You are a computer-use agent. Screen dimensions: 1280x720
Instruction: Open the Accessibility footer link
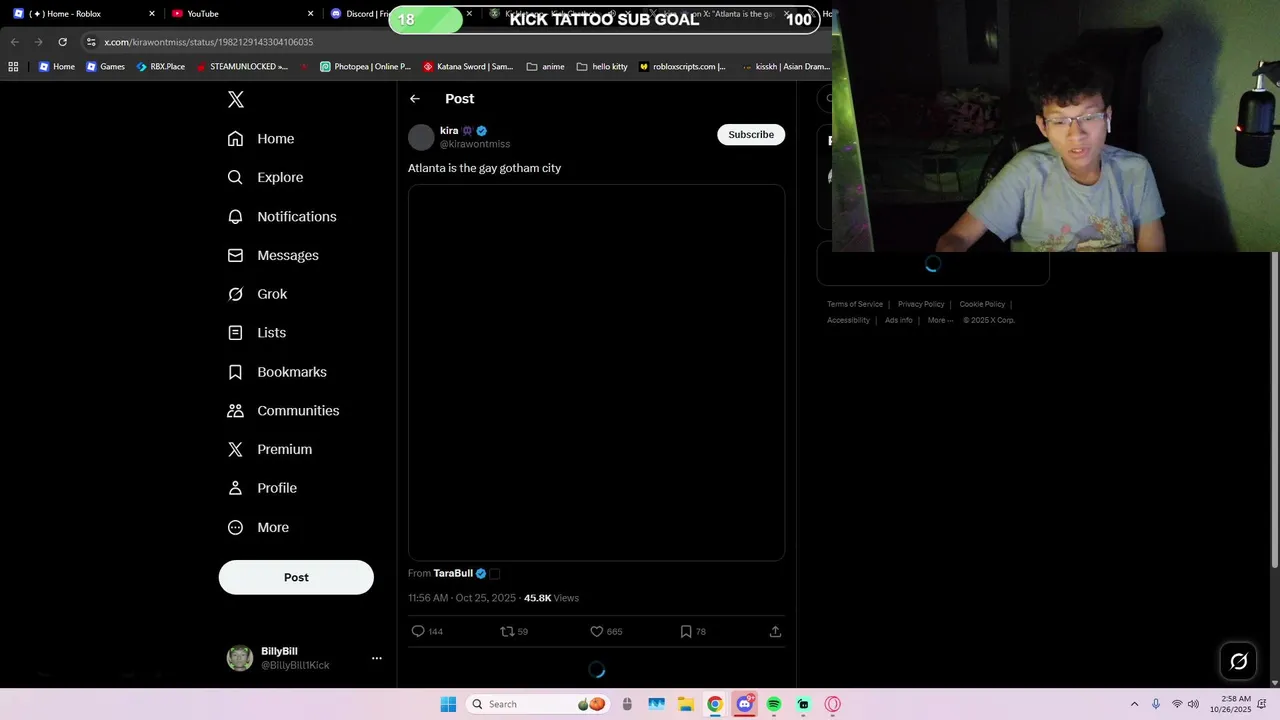pyautogui.click(x=848, y=320)
